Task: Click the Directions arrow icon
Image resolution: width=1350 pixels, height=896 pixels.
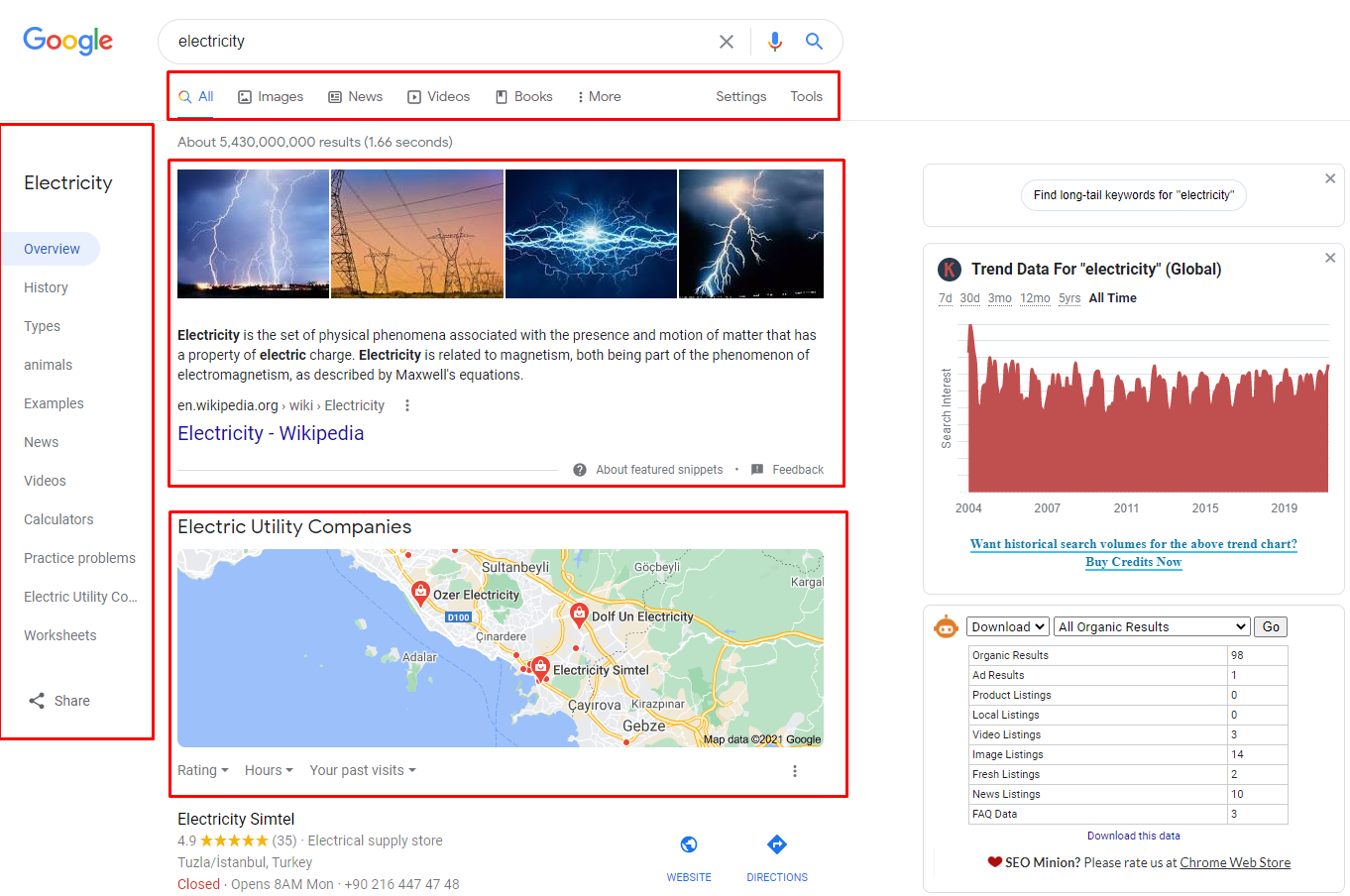Action: (x=777, y=844)
